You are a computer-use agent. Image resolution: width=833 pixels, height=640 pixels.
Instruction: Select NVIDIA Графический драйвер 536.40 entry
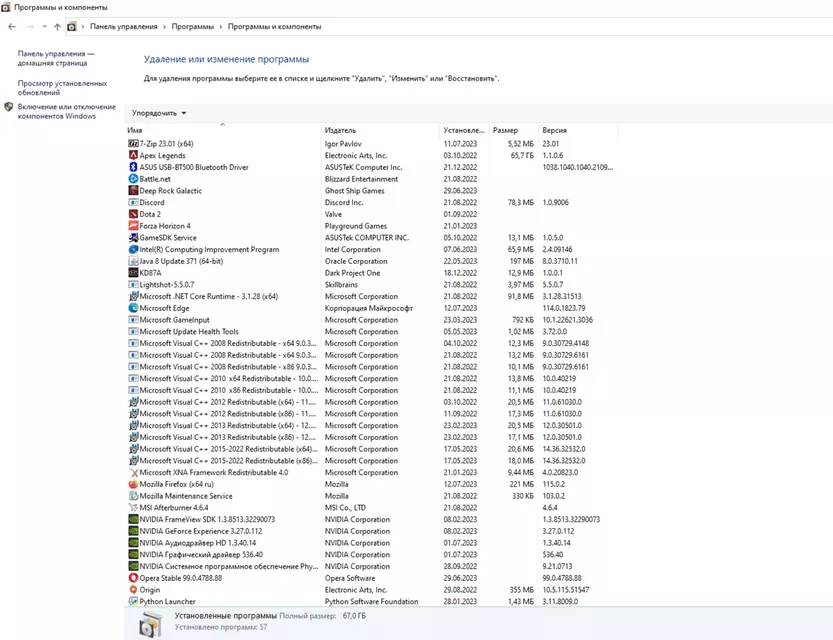pos(201,554)
